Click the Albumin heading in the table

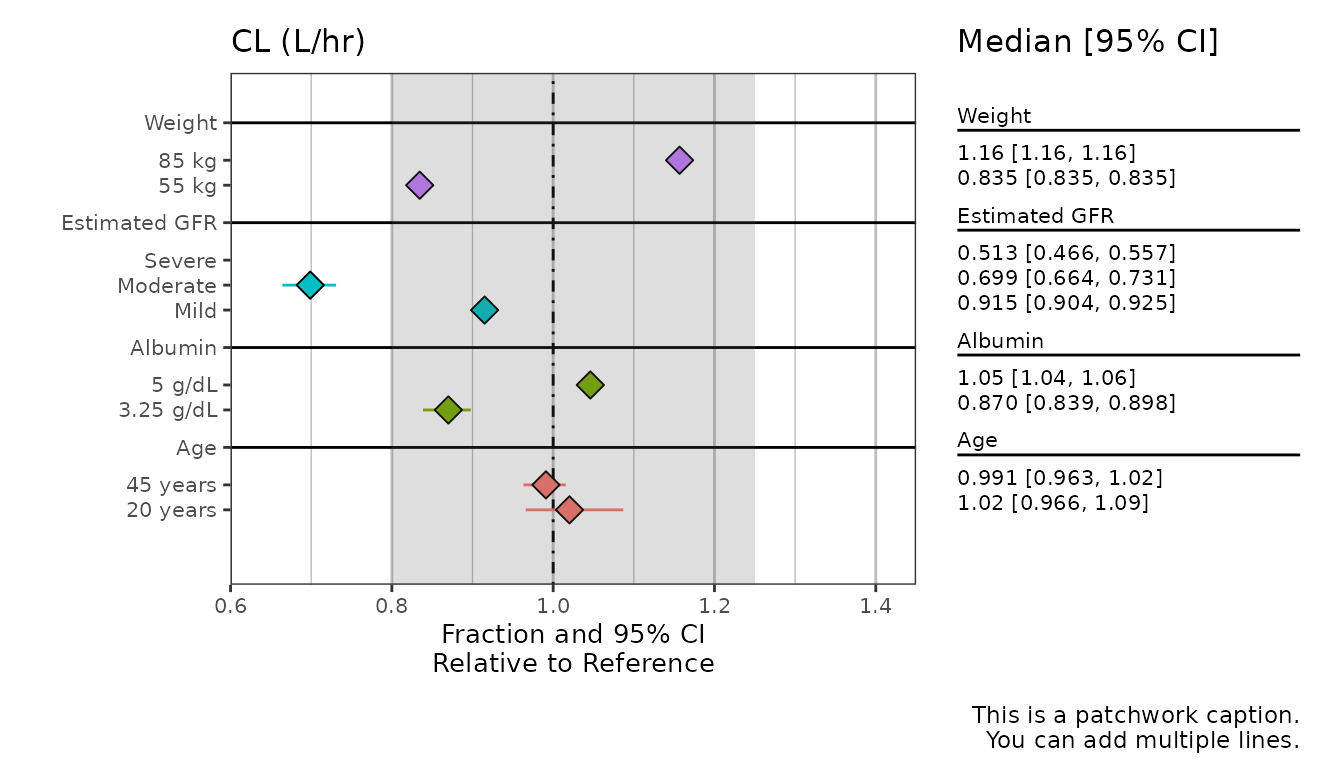(1000, 341)
